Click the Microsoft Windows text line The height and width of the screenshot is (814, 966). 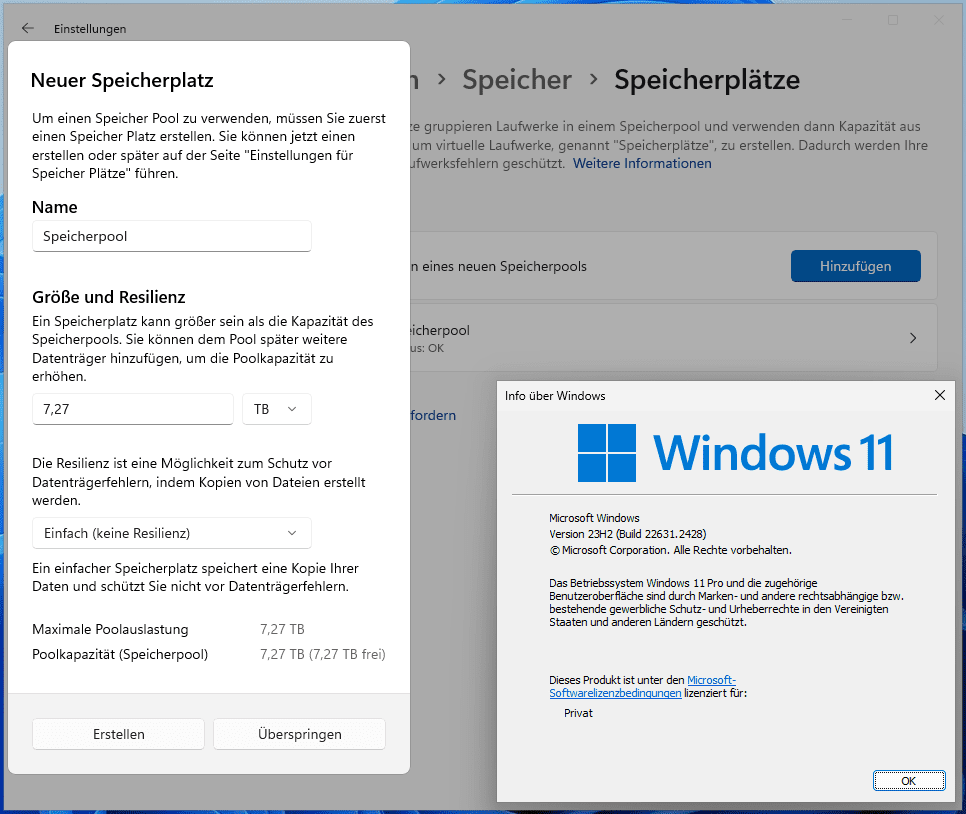pyautogui.click(x=594, y=518)
